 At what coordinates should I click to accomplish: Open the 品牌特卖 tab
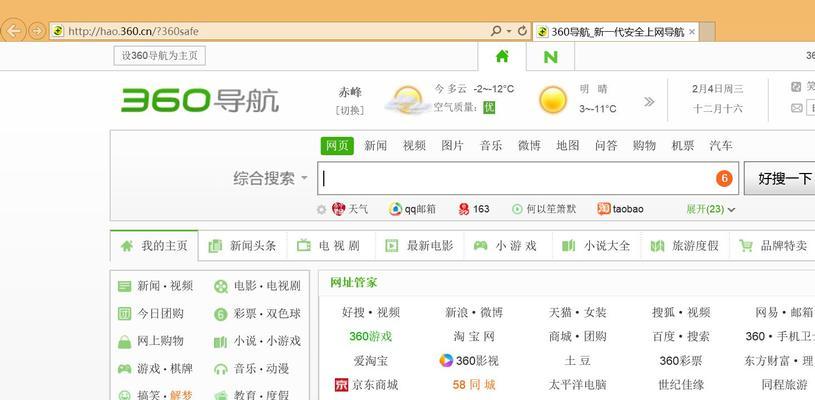coord(773,246)
